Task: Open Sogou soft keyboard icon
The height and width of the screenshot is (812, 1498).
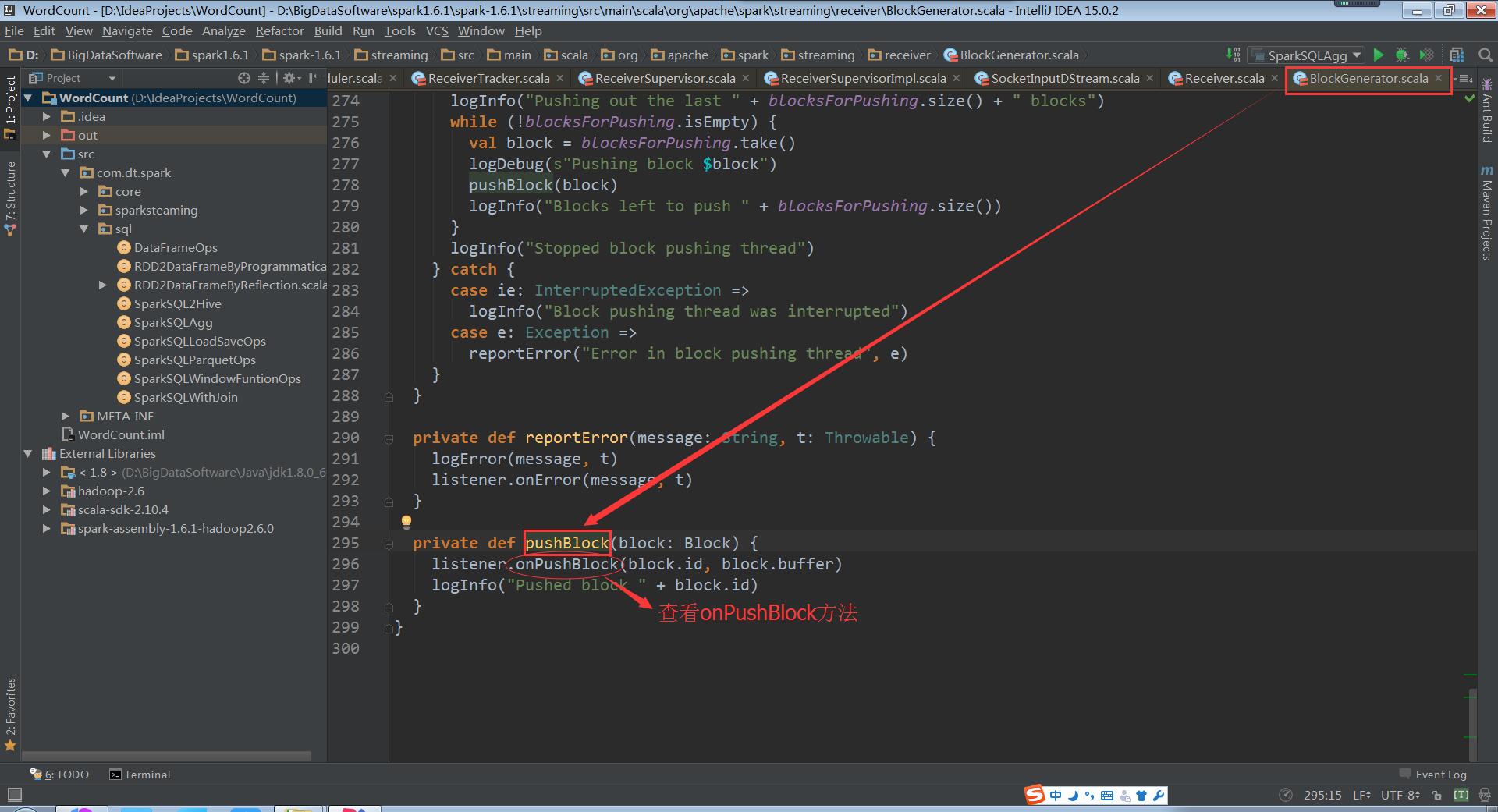Action: click(x=1107, y=796)
